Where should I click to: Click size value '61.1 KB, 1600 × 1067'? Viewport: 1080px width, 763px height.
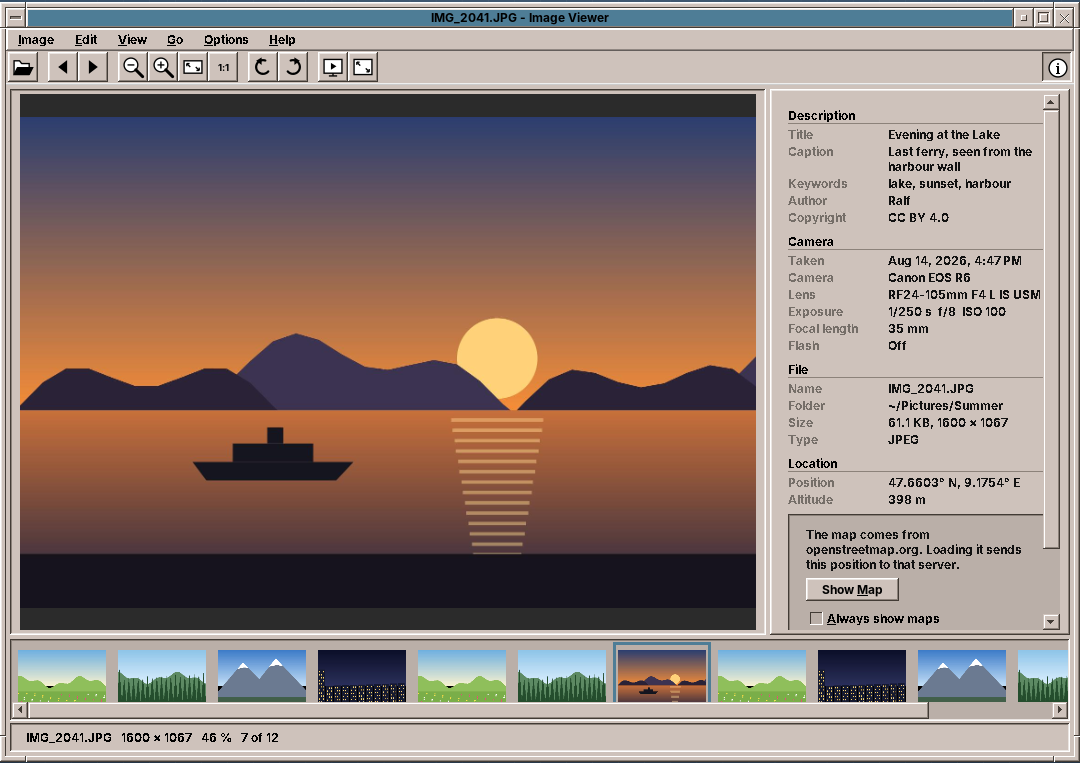(948, 423)
